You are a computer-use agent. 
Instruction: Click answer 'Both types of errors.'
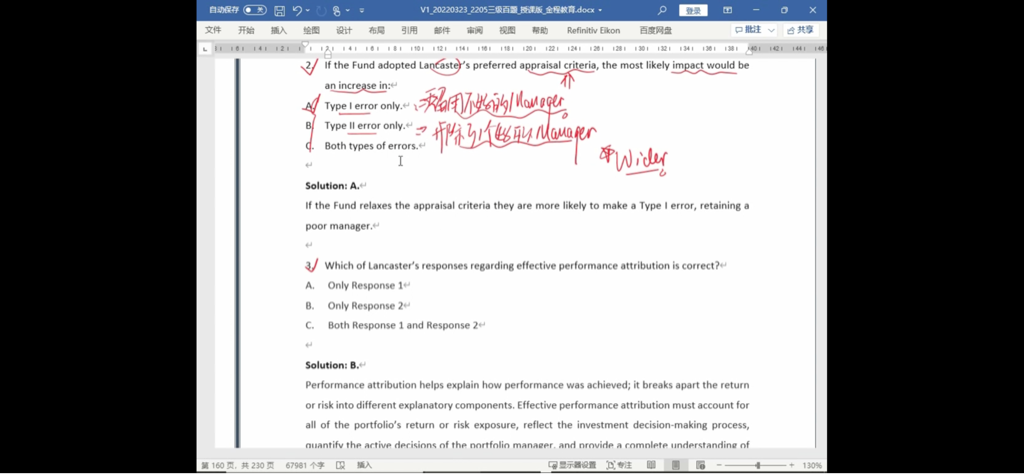[x=371, y=146]
